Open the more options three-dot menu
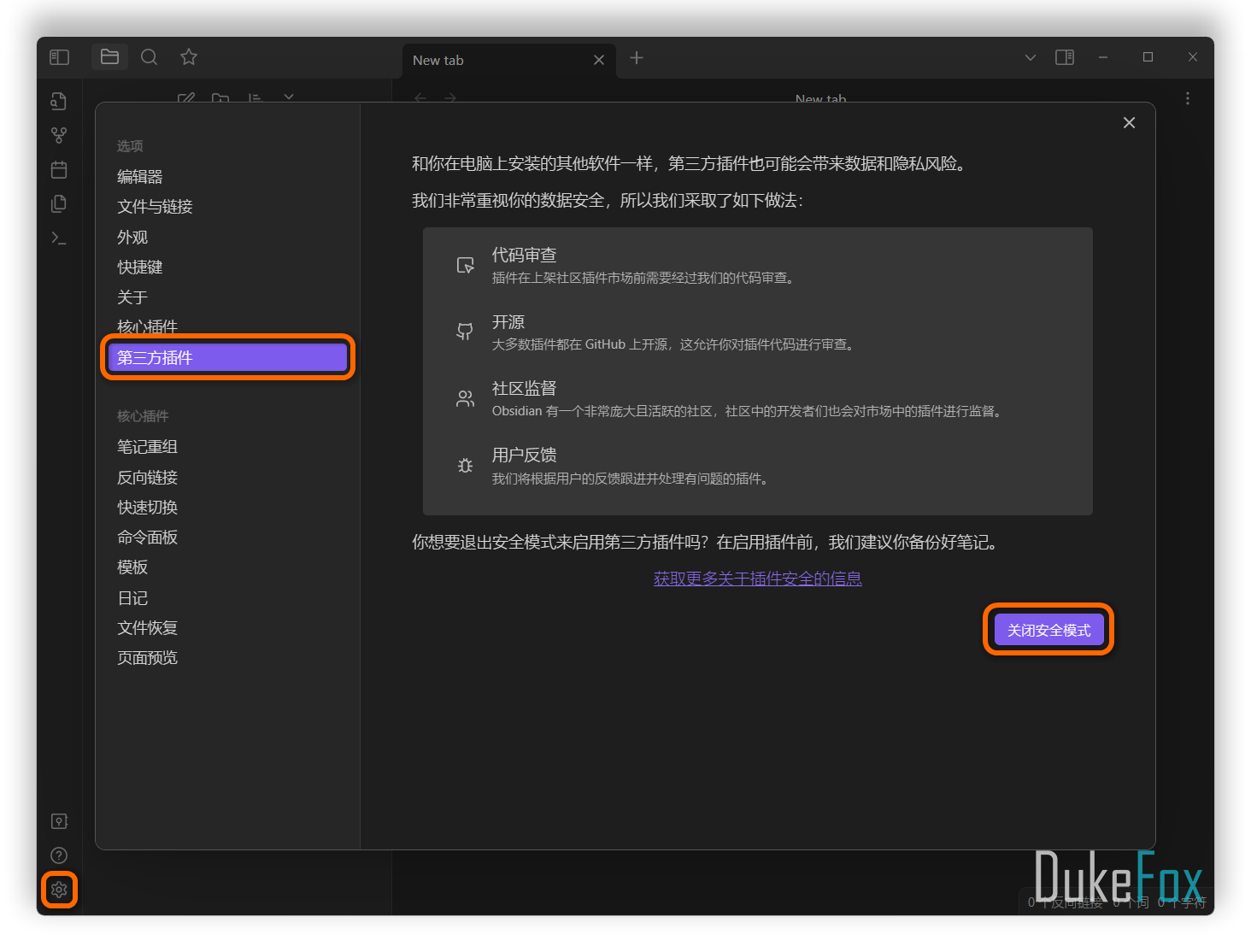This screenshot has height=952, width=1251. point(1187,98)
